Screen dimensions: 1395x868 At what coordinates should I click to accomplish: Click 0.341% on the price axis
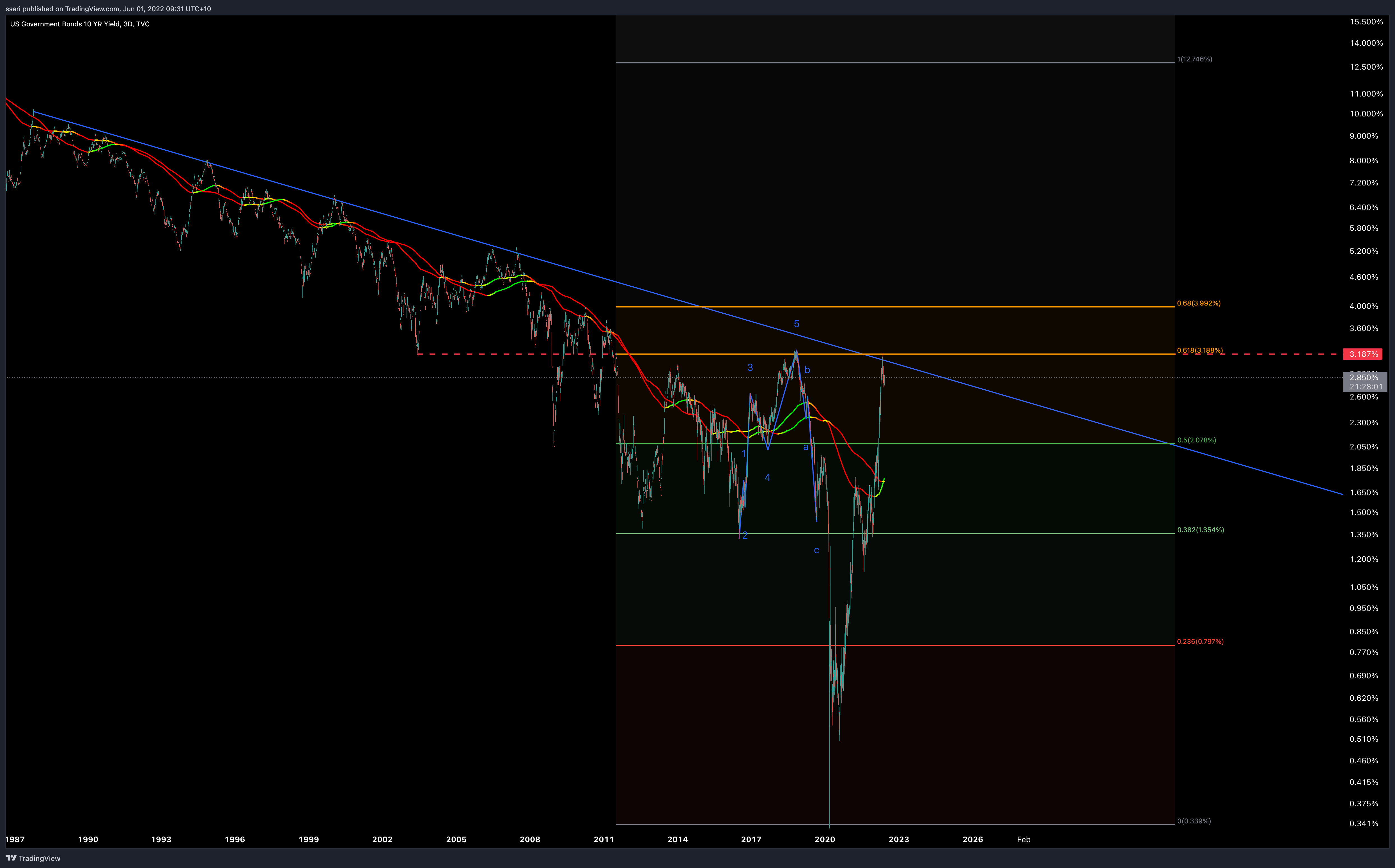point(1364,824)
